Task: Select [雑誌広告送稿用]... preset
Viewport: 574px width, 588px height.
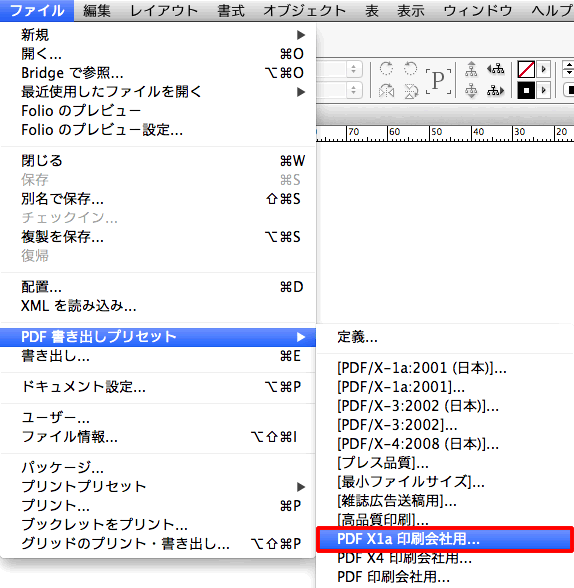Action: (445, 501)
